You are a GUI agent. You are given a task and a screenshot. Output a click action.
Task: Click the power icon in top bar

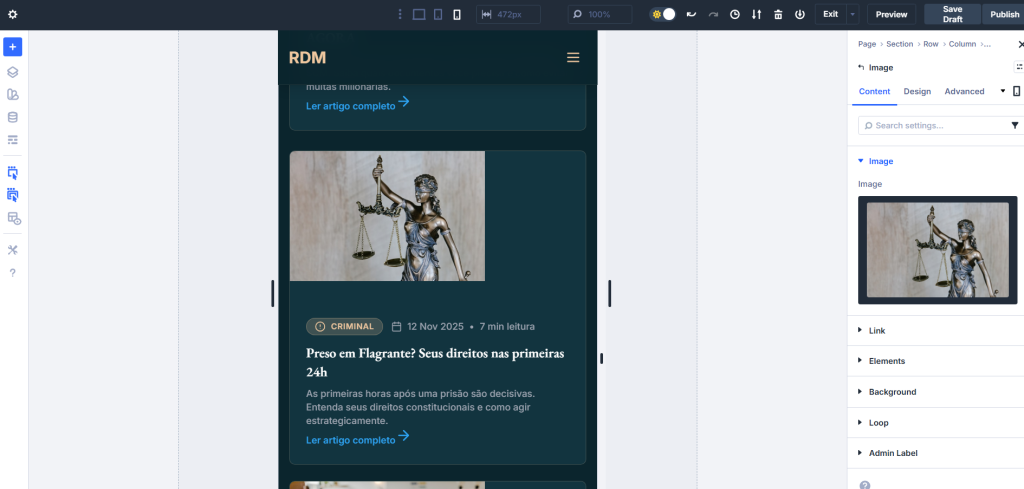(799, 14)
